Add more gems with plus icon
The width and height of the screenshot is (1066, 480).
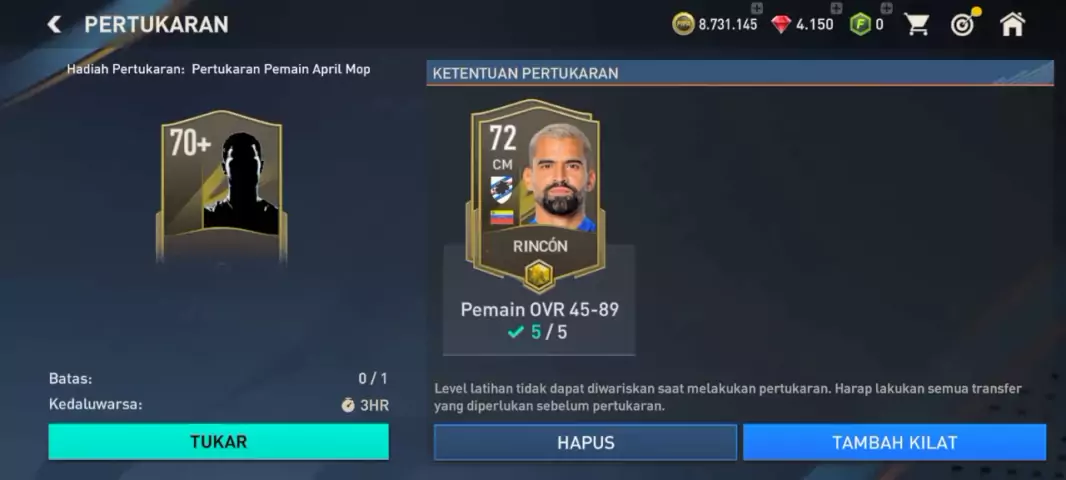(836, 8)
